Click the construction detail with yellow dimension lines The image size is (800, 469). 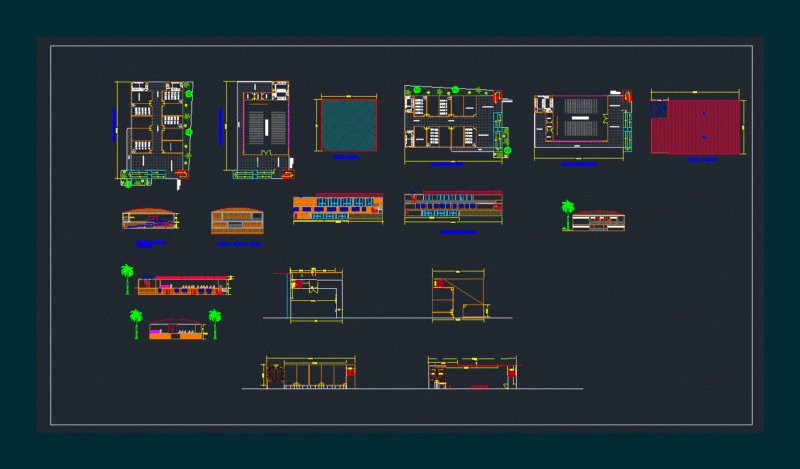click(315, 295)
